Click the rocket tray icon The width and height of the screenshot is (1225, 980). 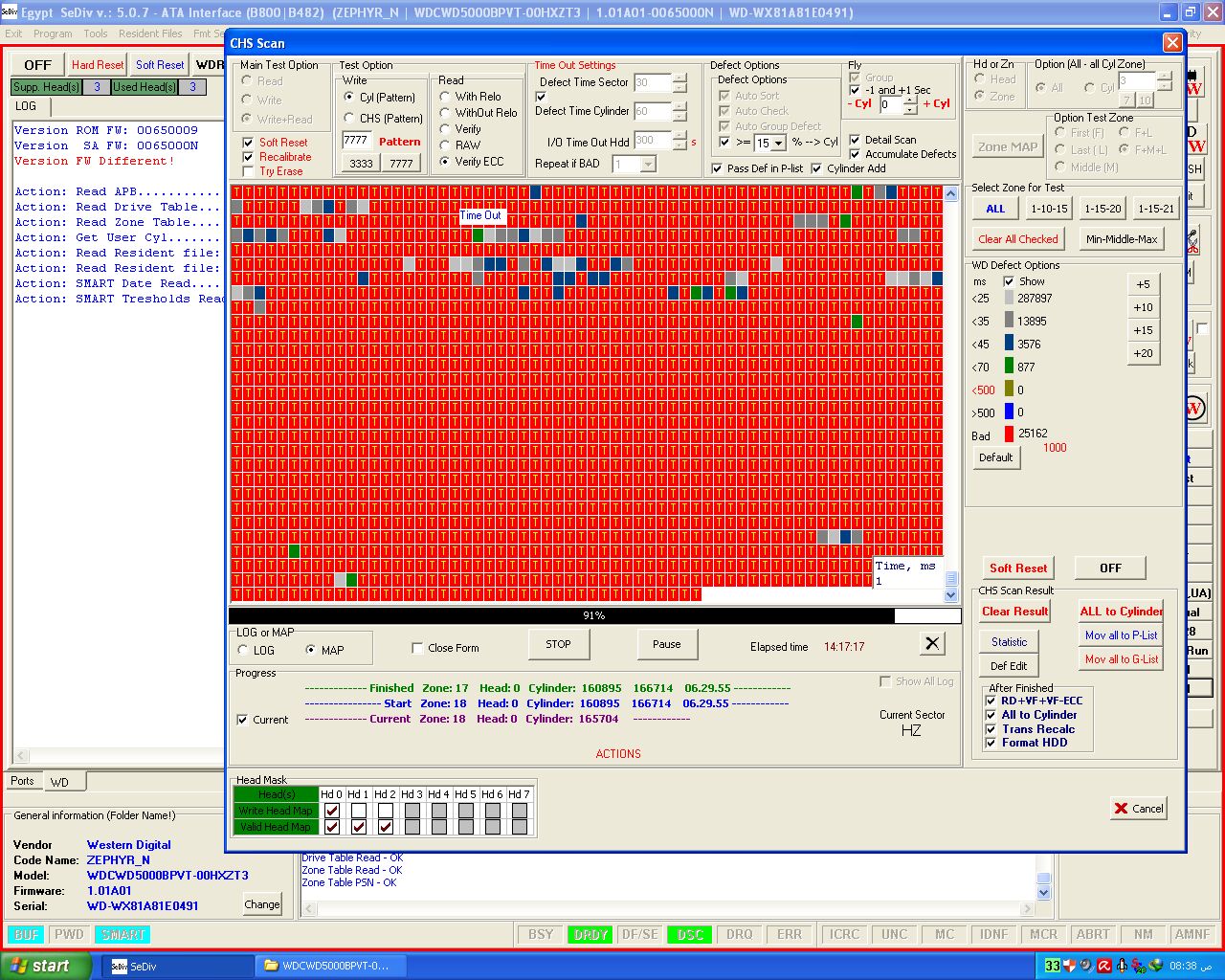tap(1122, 966)
